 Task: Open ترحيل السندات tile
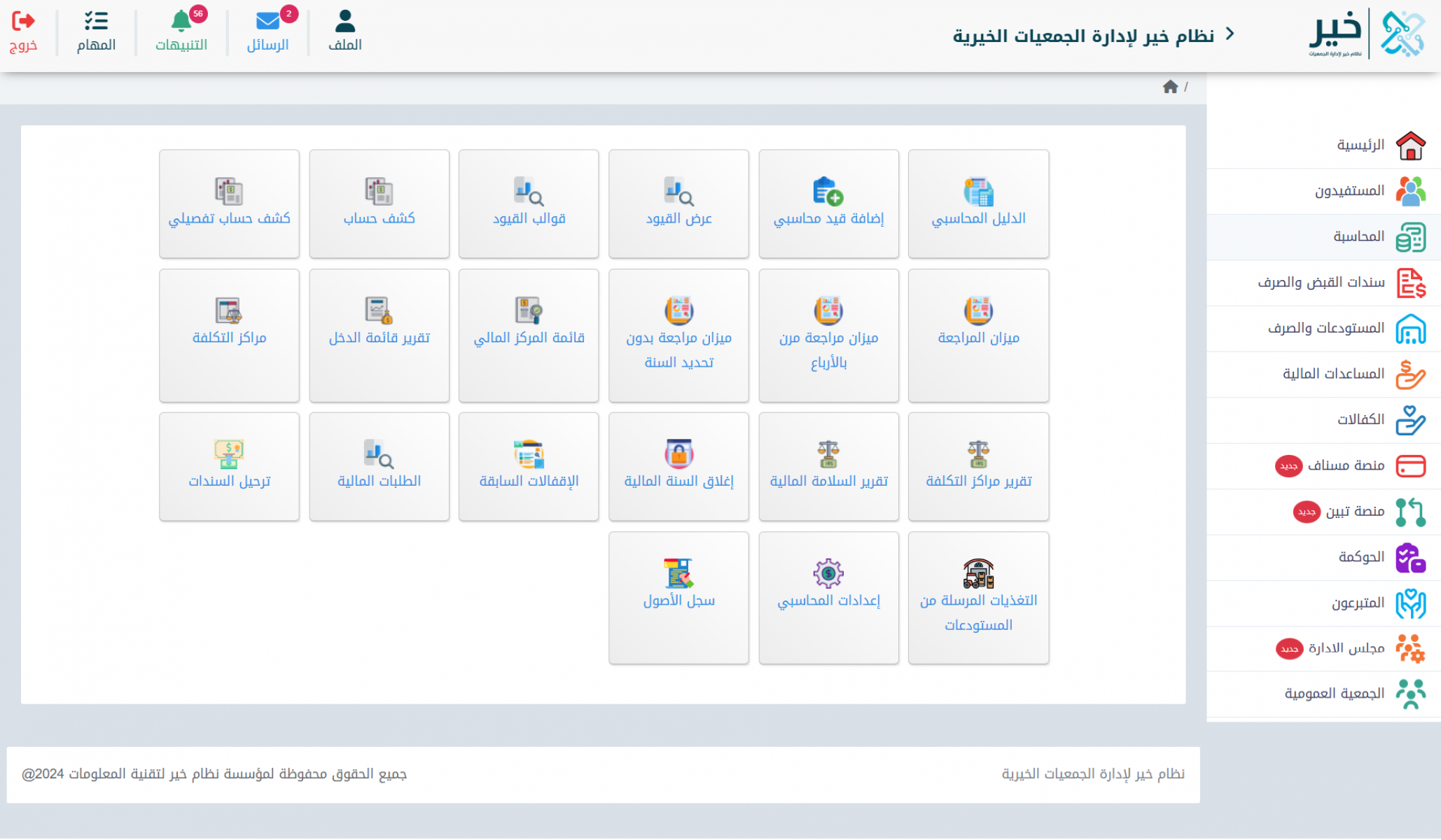coord(229,466)
